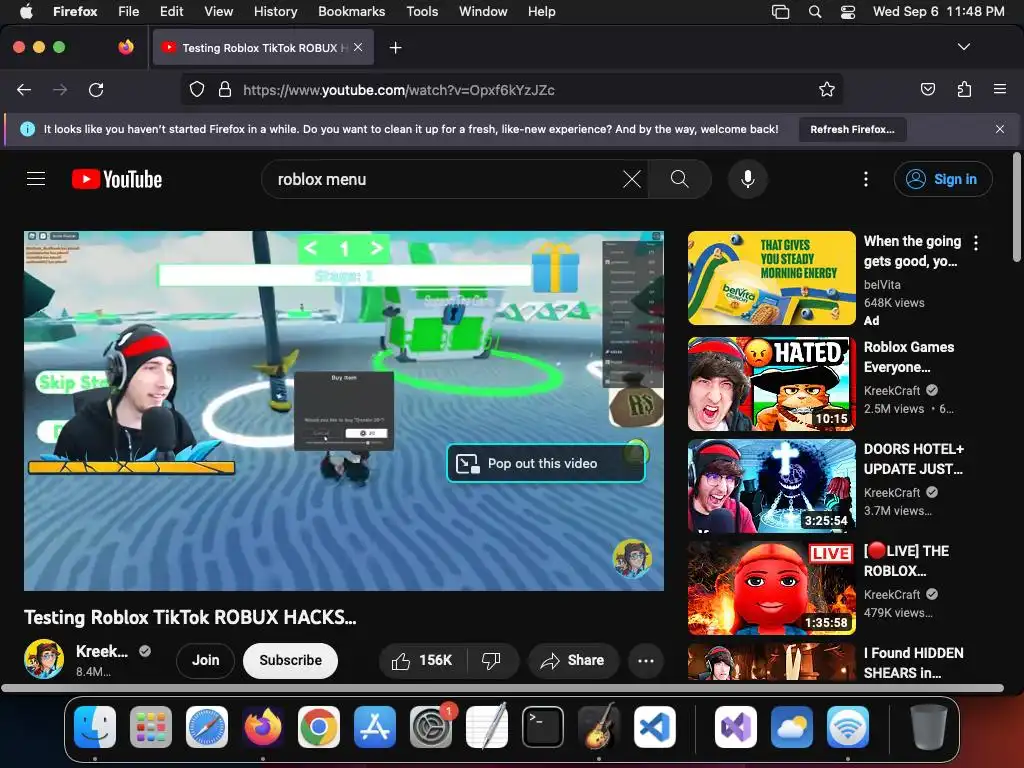Open the Help menu
Viewport: 1024px width, 768px height.
(541, 11)
